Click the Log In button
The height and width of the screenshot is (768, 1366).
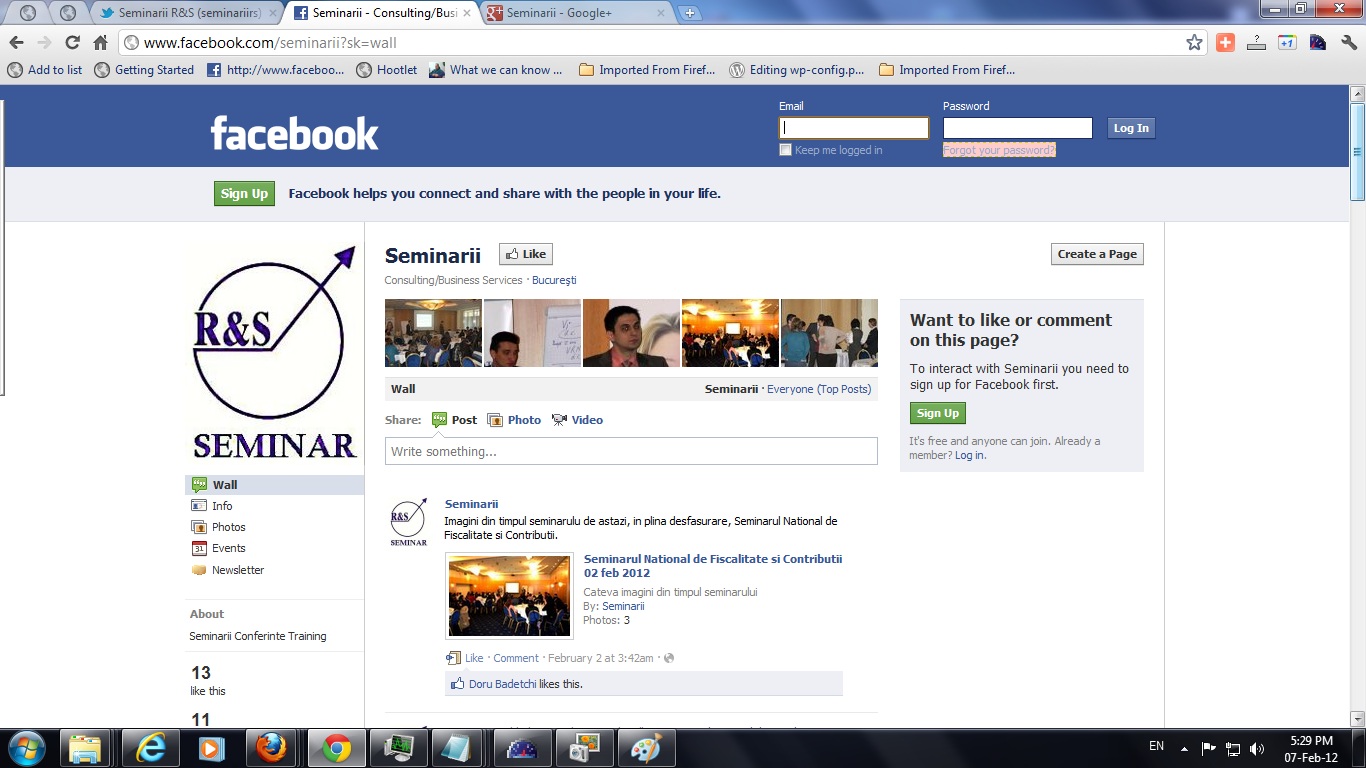point(1131,128)
